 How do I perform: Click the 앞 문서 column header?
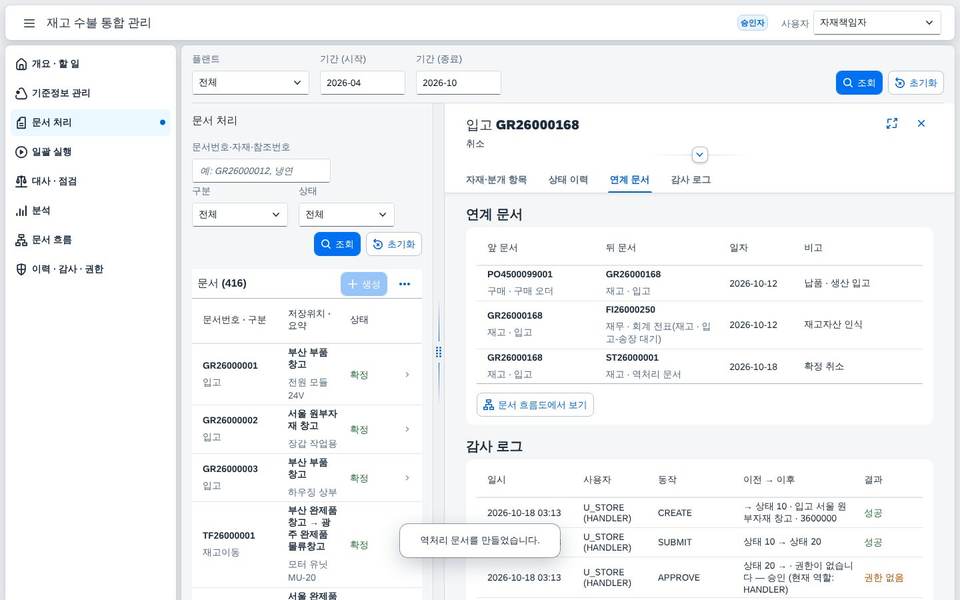point(502,248)
